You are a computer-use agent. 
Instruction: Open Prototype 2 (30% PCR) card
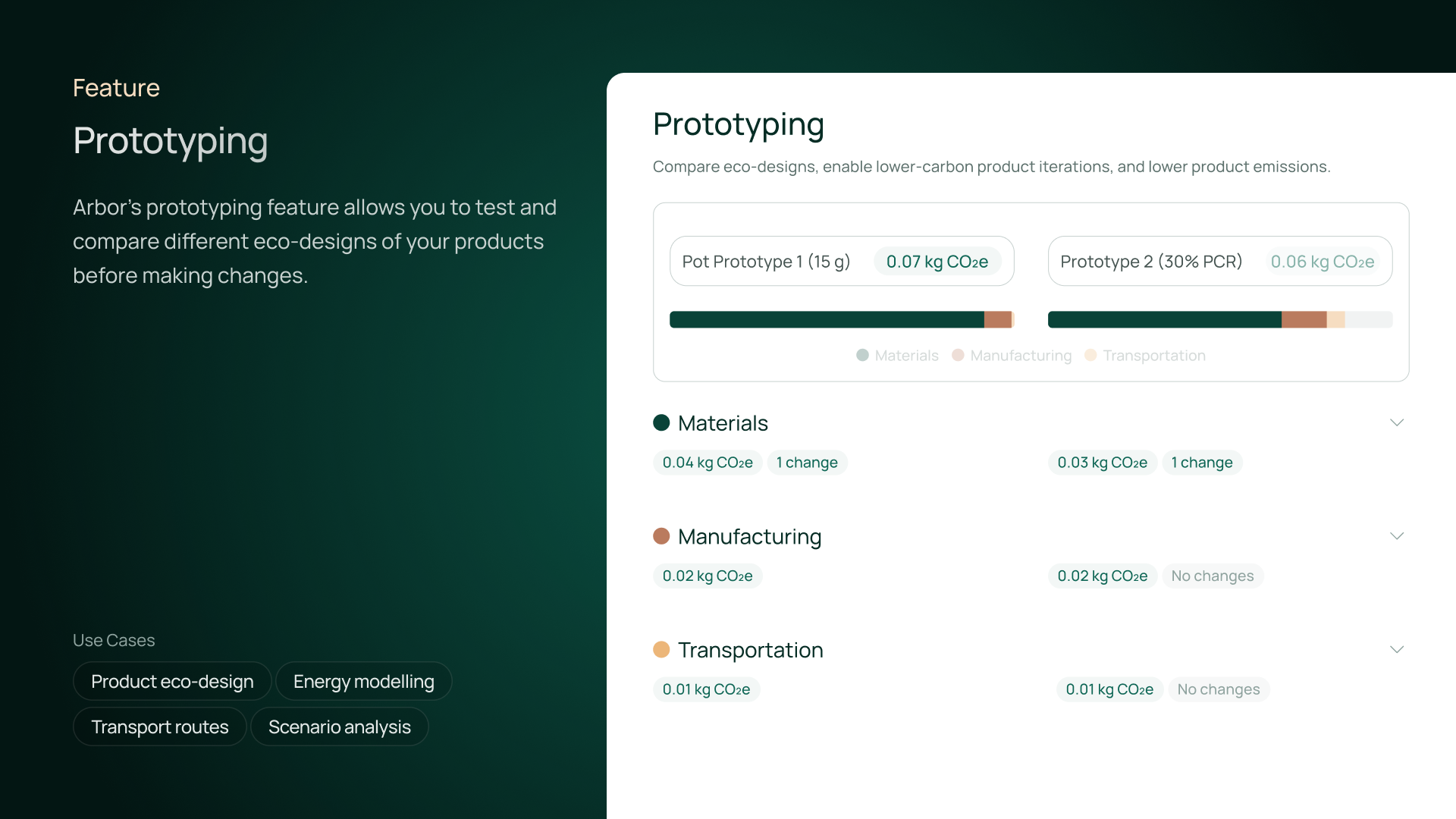click(1151, 261)
